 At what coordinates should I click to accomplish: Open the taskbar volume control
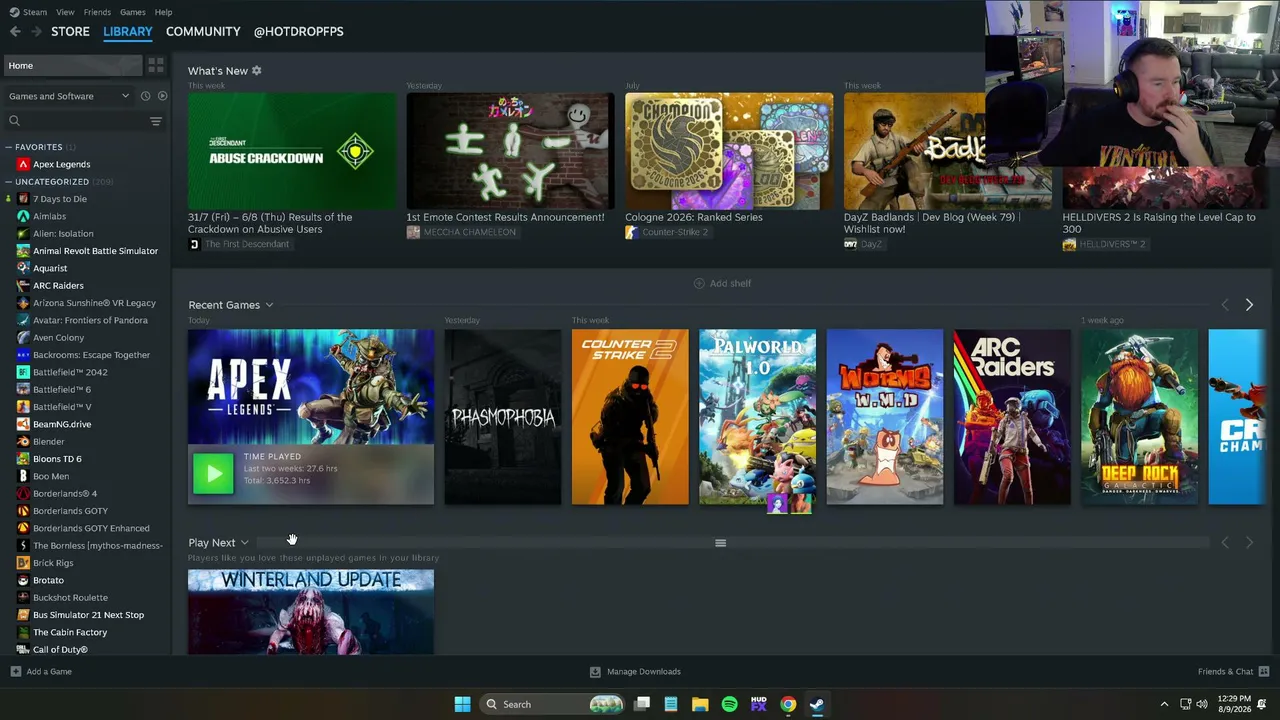pos(1202,704)
